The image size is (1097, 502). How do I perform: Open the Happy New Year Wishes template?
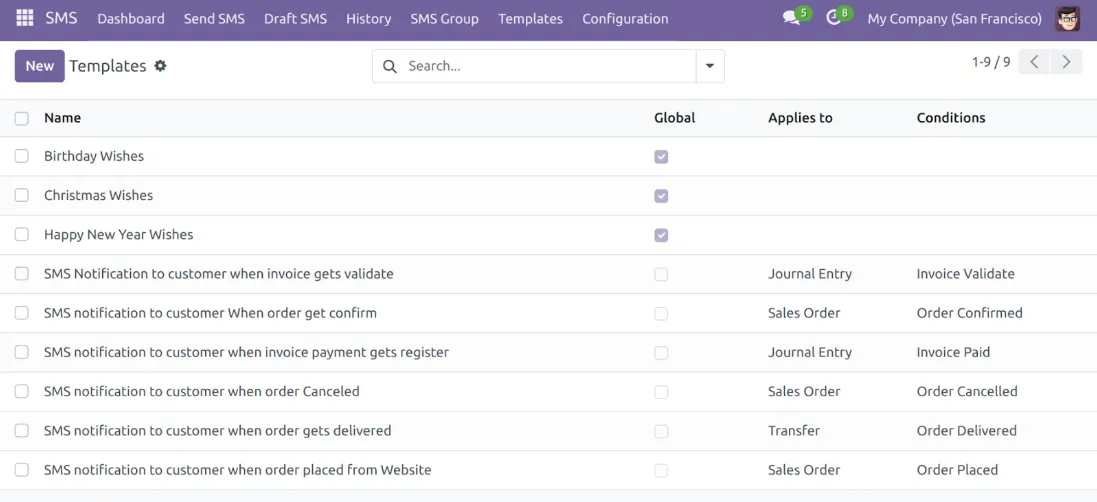pyautogui.click(x=118, y=234)
